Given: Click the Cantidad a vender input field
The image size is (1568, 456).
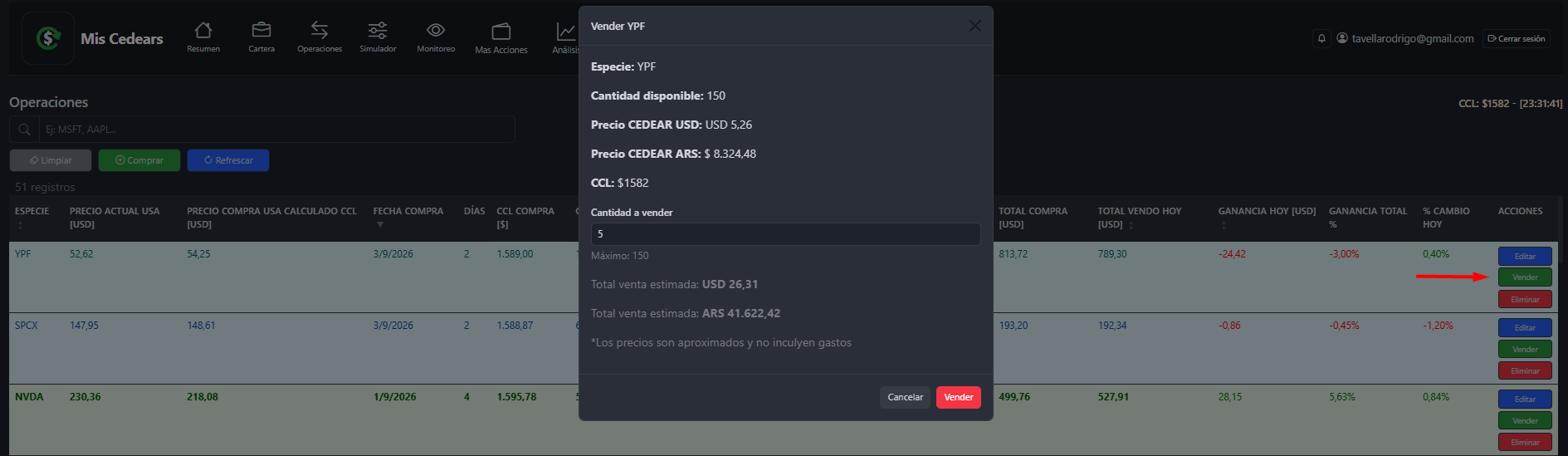Looking at the screenshot, I should point(785,234).
